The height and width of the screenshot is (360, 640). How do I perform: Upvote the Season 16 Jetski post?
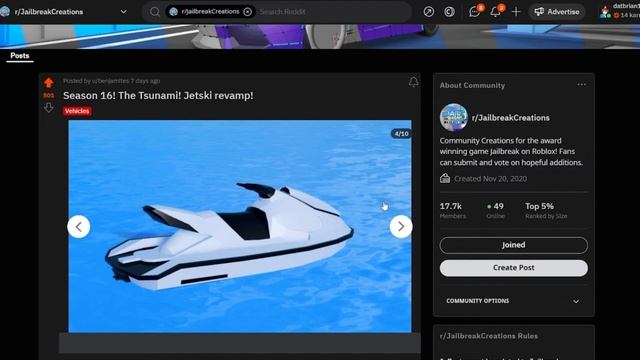(x=49, y=82)
